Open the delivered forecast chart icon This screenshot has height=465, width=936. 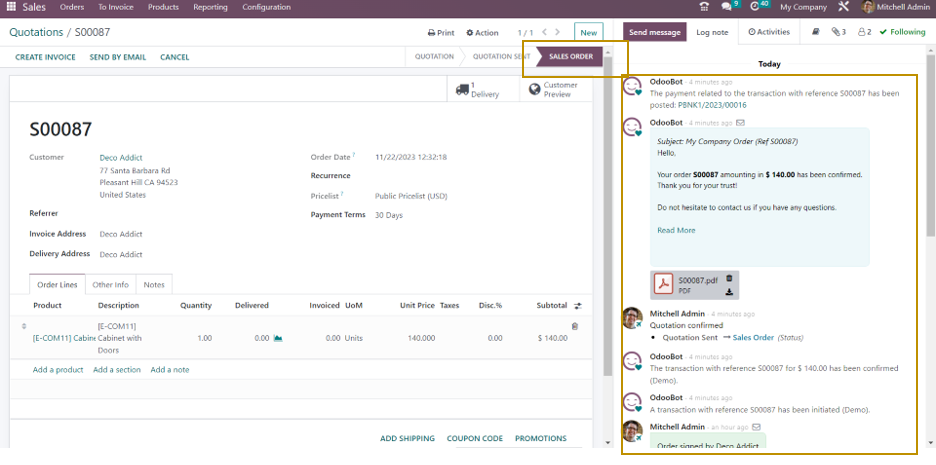[x=278, y=339]
